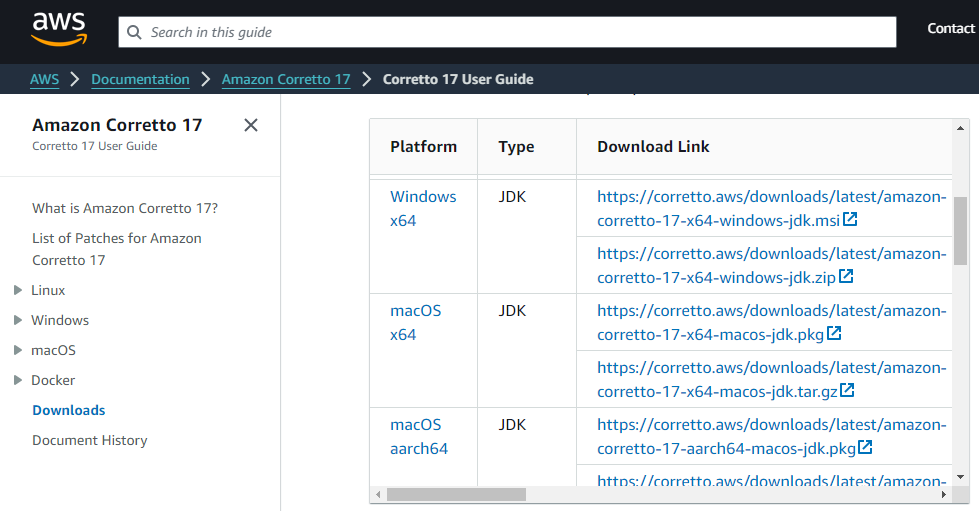Click the Contact link in header

tap(951, 29)
